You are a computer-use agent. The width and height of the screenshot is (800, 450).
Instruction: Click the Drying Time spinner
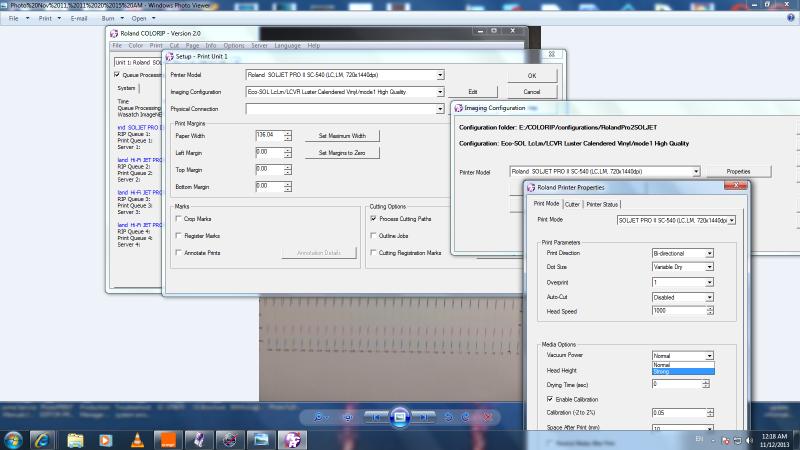point(706,384)
